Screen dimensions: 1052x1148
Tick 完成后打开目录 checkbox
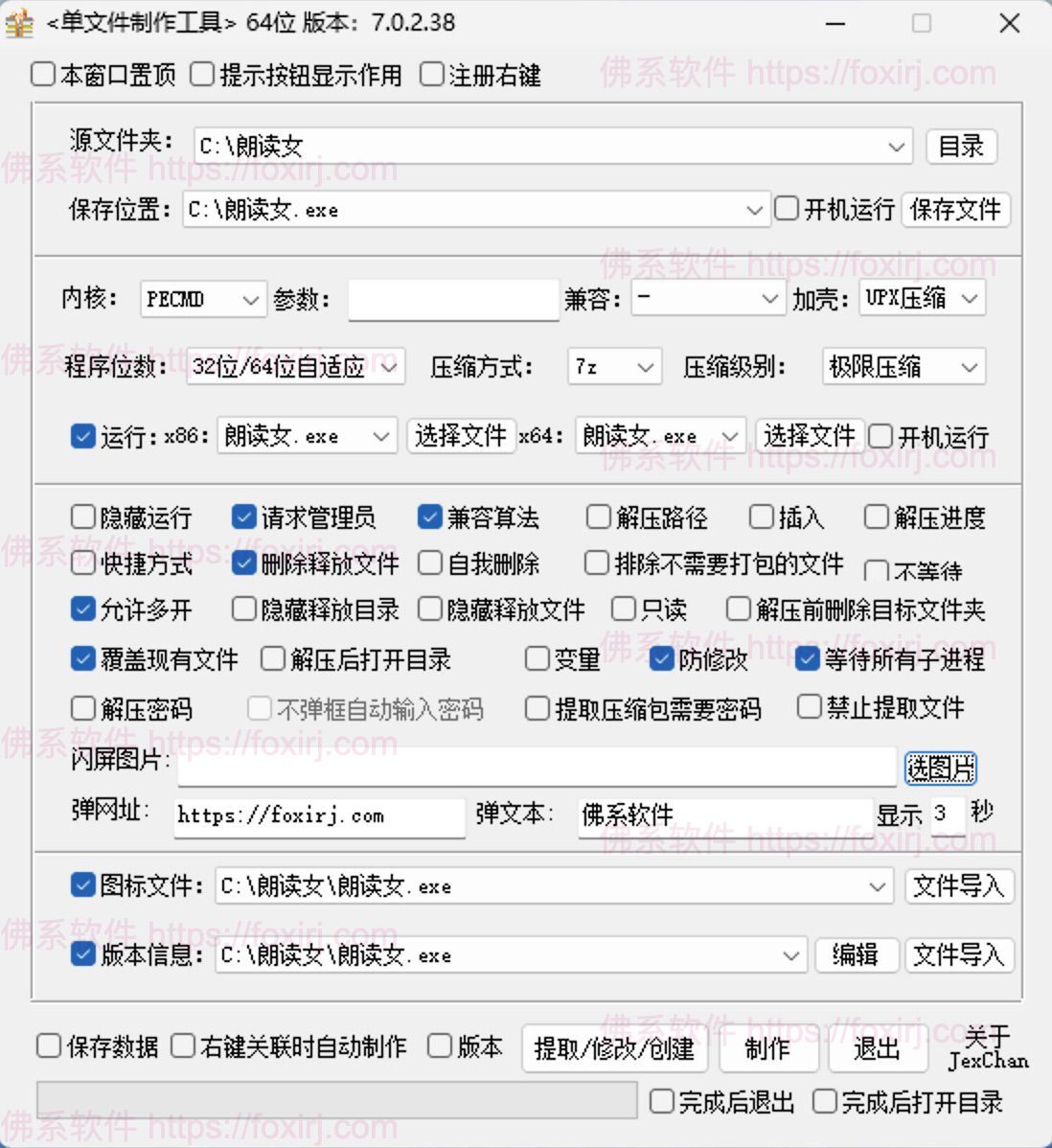click(825, 1102)
